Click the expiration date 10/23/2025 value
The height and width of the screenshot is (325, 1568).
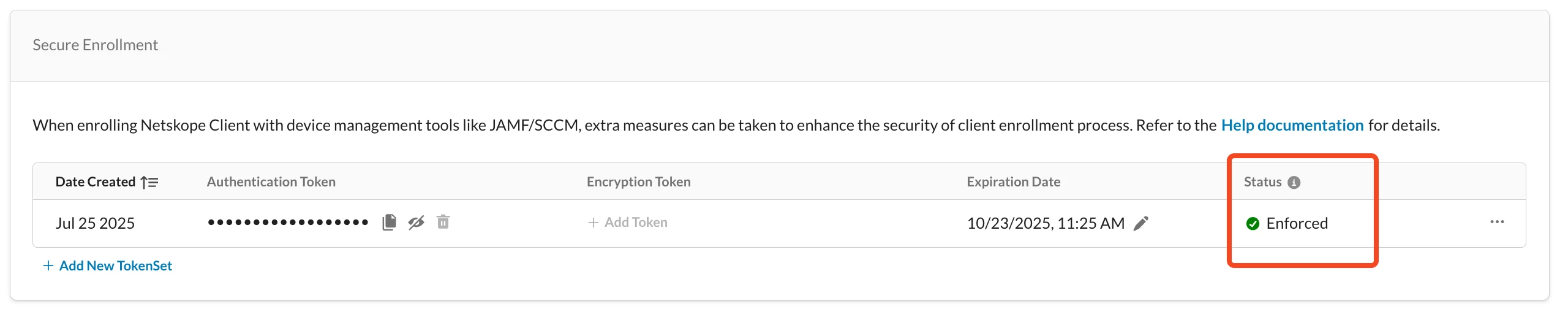(1046, 223)
